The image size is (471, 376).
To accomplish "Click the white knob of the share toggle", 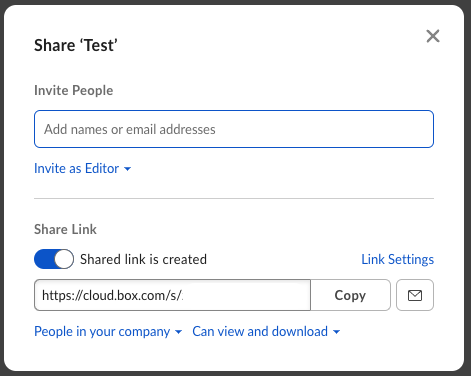I will coord(64,259).
